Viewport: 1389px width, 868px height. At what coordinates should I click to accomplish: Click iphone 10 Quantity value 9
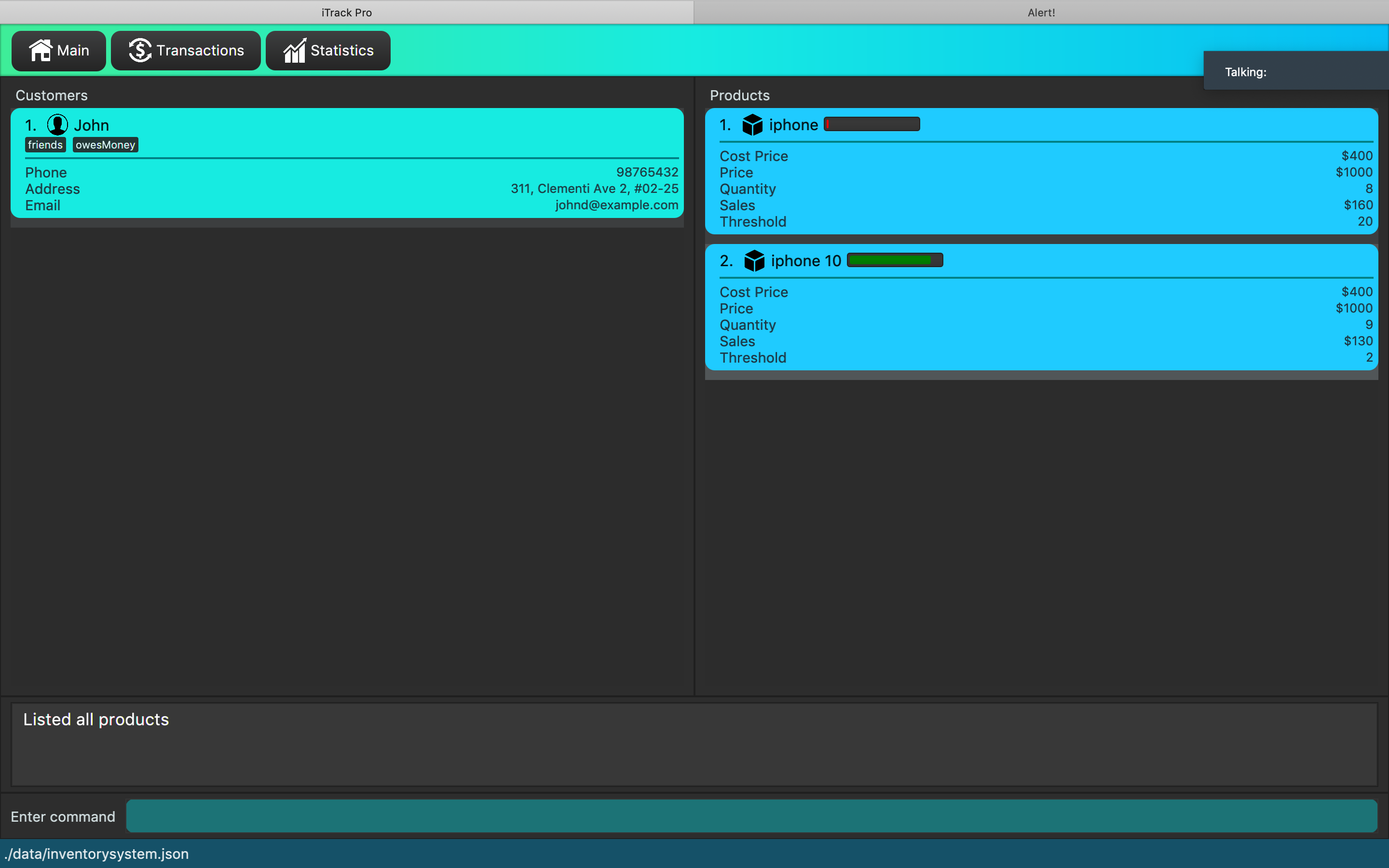(x=1369, y=325)
